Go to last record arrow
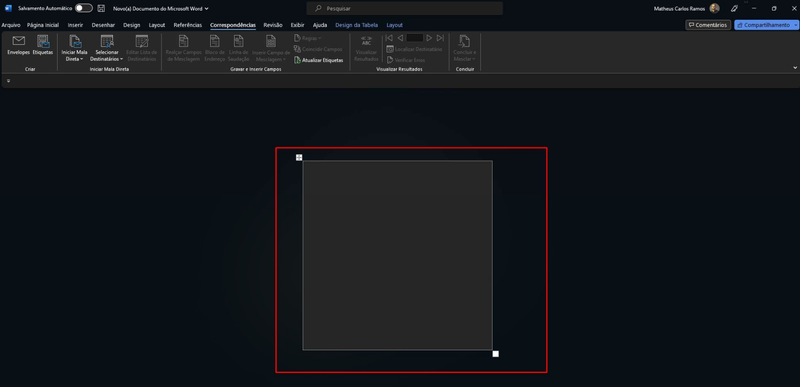Screen dimensions: 800x387 coord(440,38)
